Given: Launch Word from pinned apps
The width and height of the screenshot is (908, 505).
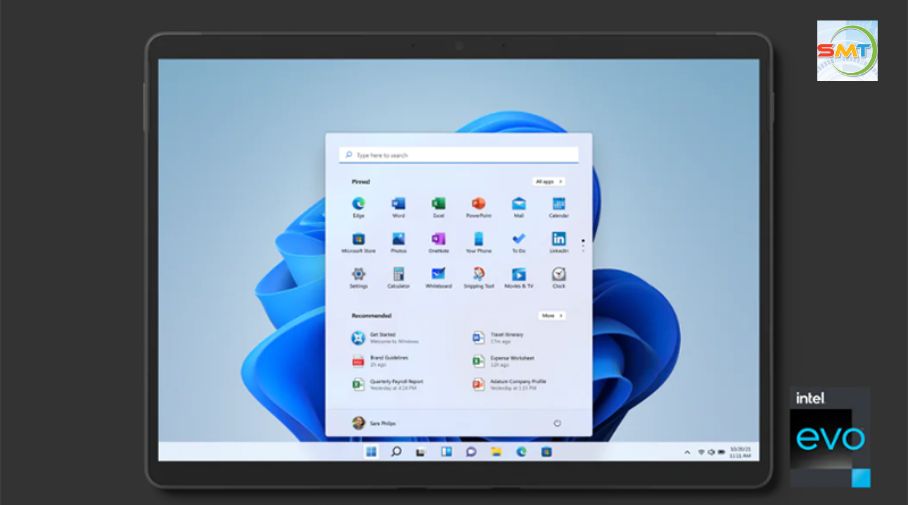Looking at the screenshot, I should [x=398, y=207].
